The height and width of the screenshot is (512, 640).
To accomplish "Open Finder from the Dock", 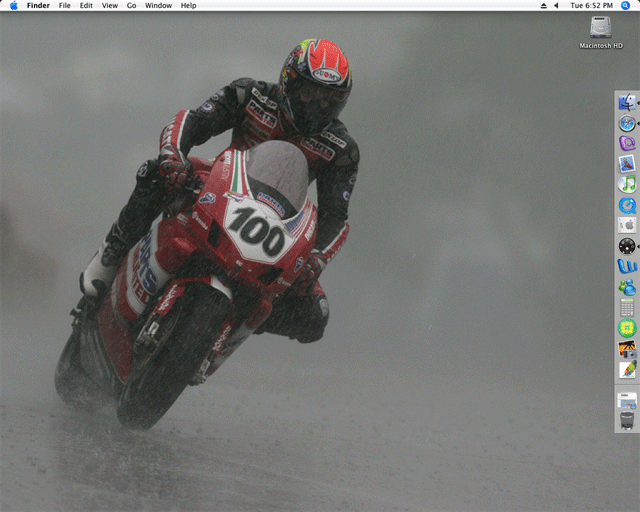I will (627, 102).
